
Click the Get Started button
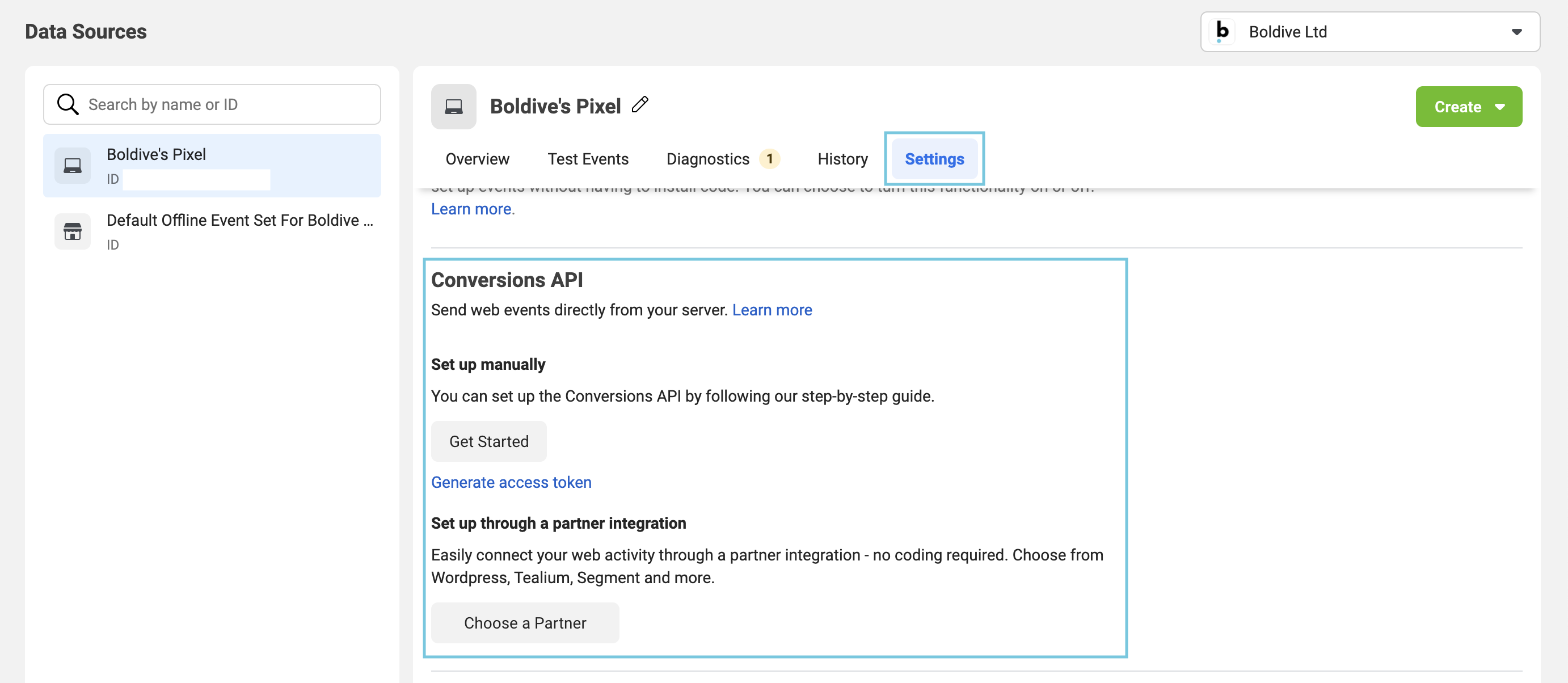pyautogui.click(x=489, y=441)
